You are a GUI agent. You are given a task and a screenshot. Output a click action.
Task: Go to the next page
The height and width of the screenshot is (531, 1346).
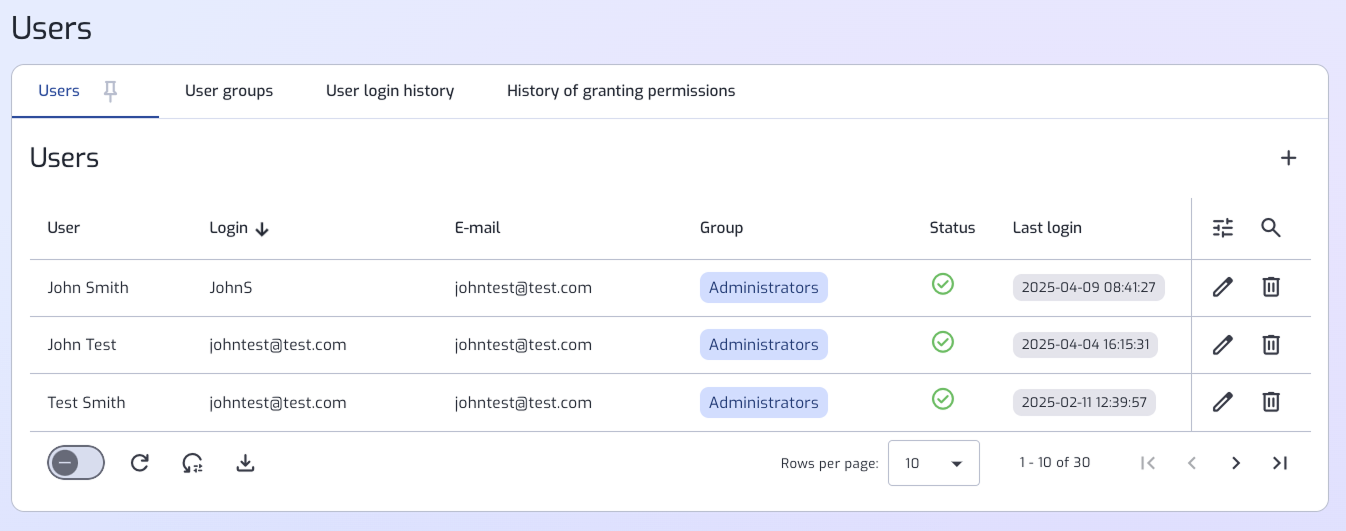pos(1236,463)
